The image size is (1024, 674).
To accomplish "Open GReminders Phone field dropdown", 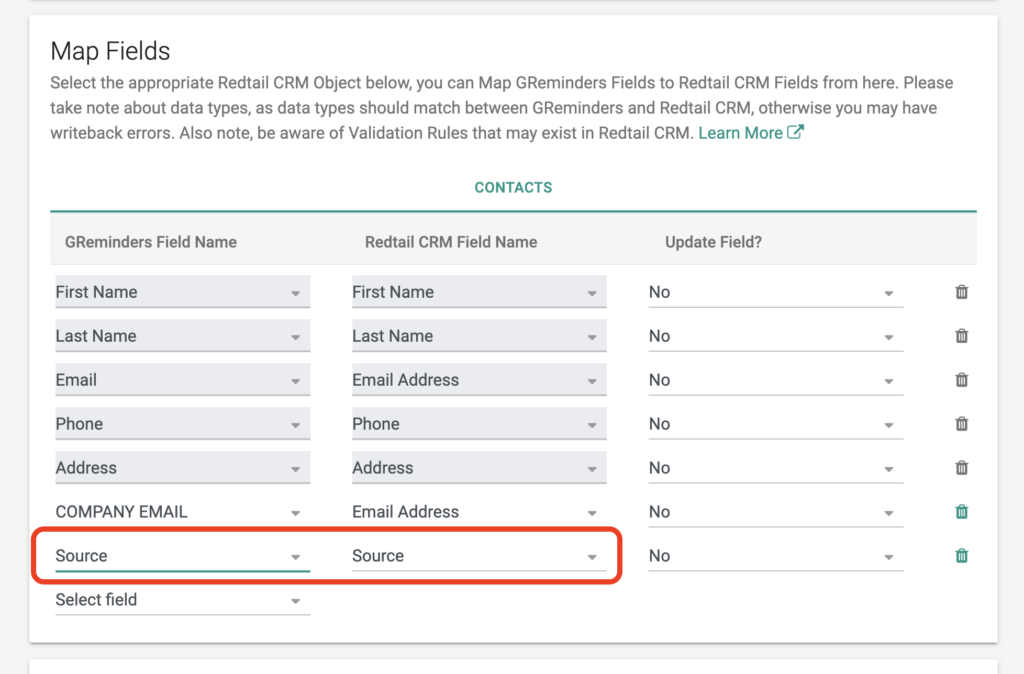I will tap(182, 424).
